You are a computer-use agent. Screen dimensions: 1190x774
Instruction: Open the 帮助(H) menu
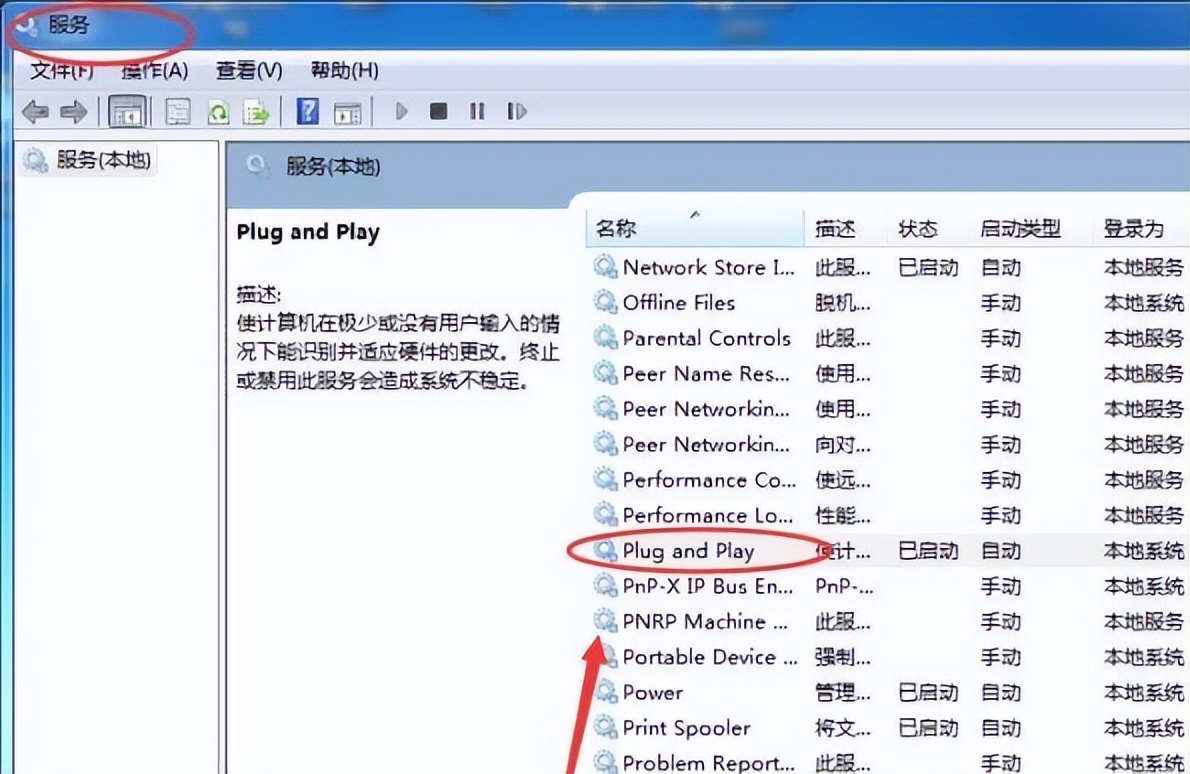(345, 71)
